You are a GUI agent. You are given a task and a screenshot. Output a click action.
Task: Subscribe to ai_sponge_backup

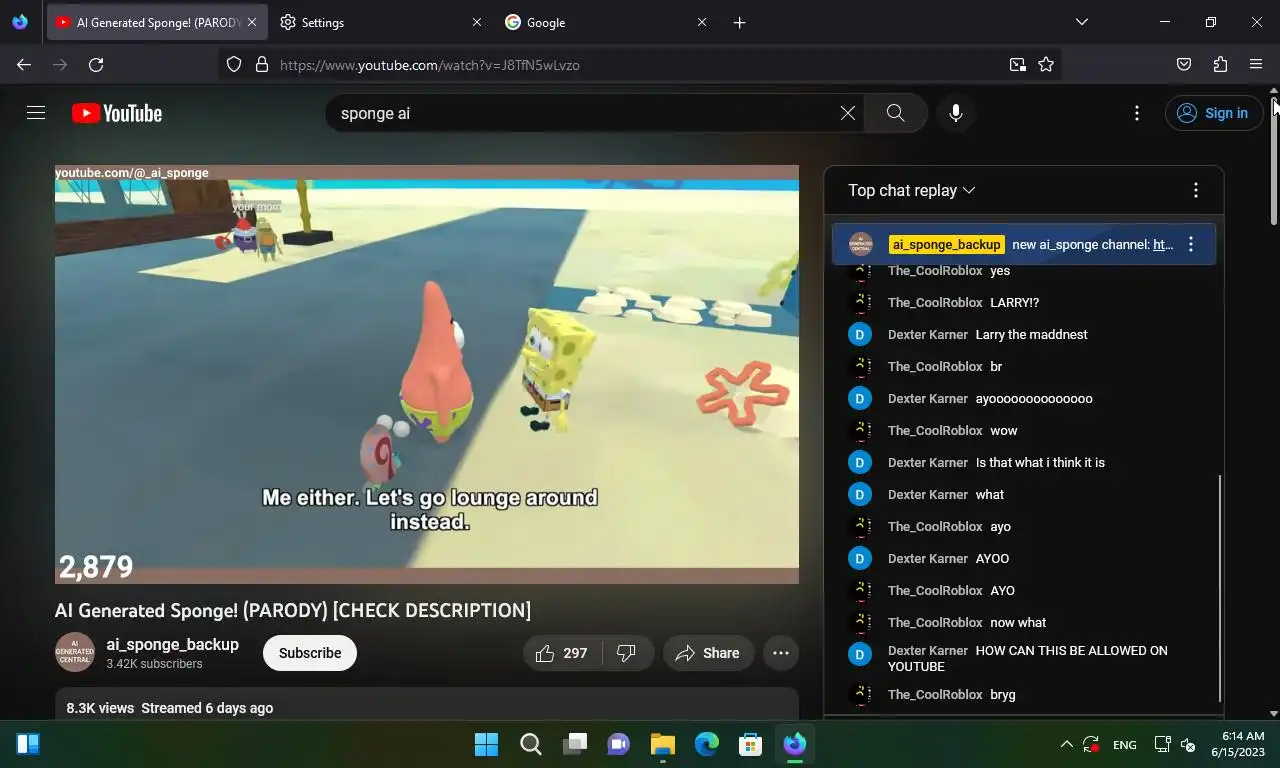point(310,653)
